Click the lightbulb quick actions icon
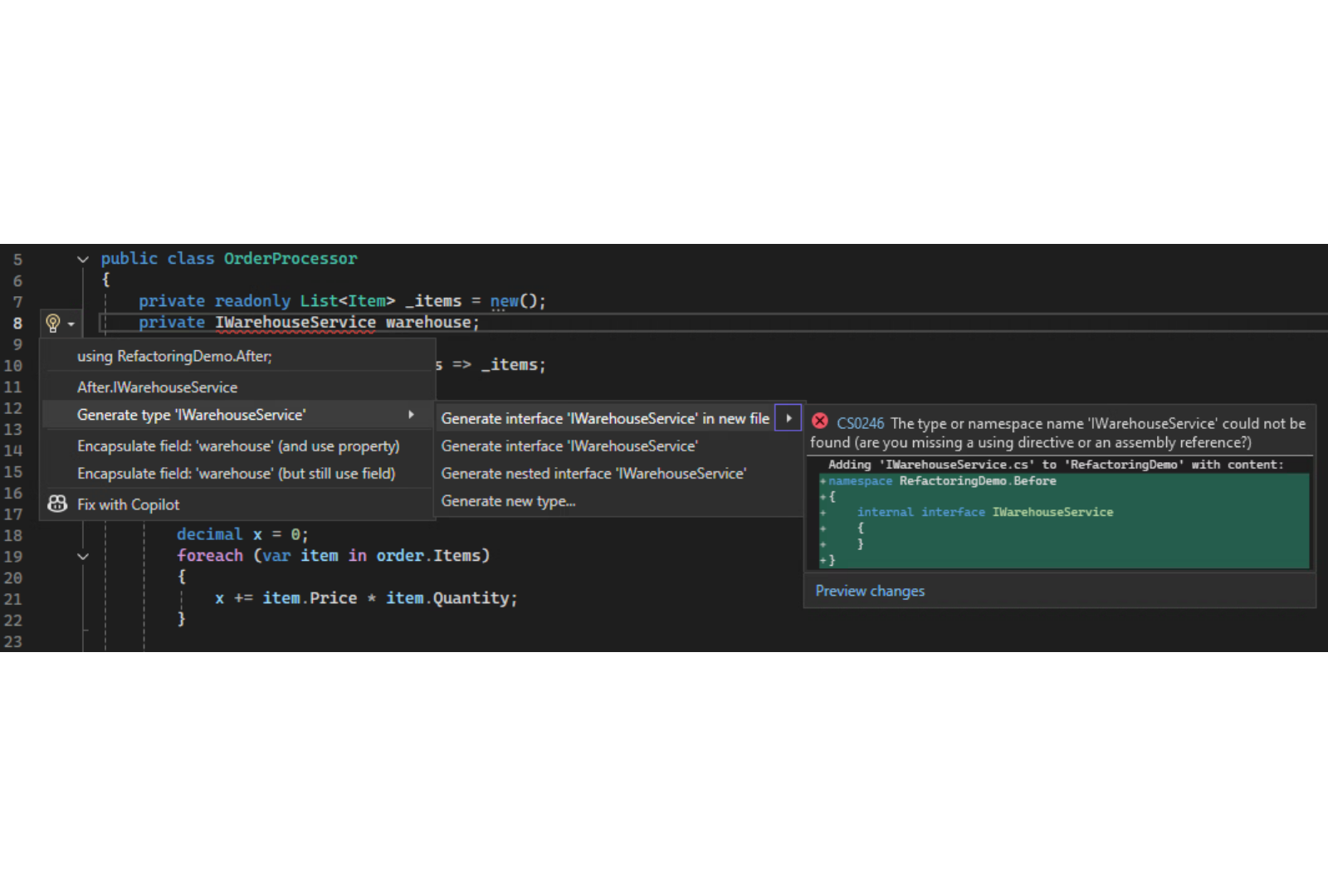The height and width of the screenshot is (896, 1328). pos(53,323)
